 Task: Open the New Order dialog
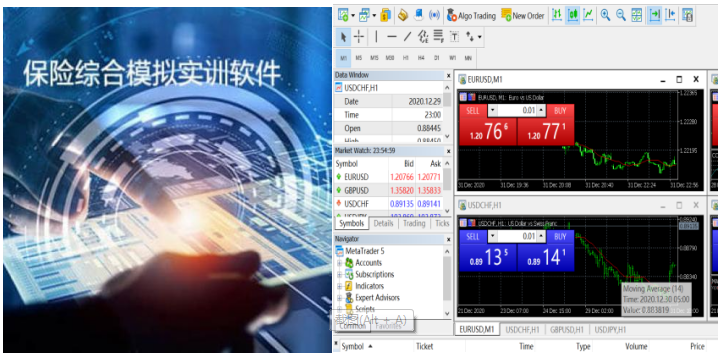(x=523, y=16)
